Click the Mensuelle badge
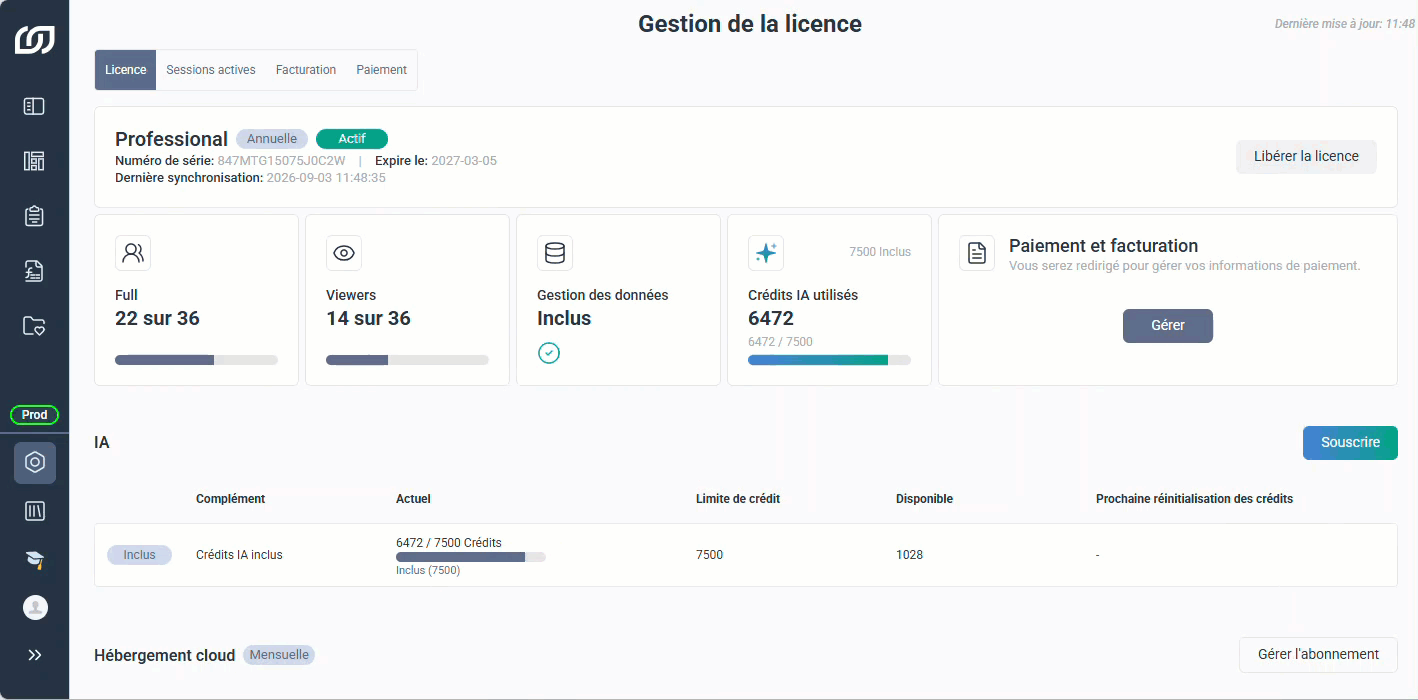The height and width of the screenshot is (700, 1418). coord(279,655)
